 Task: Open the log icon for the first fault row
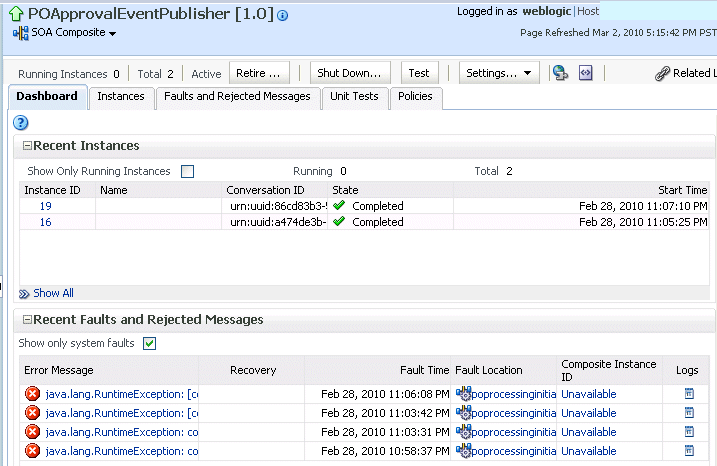(689, 394)
